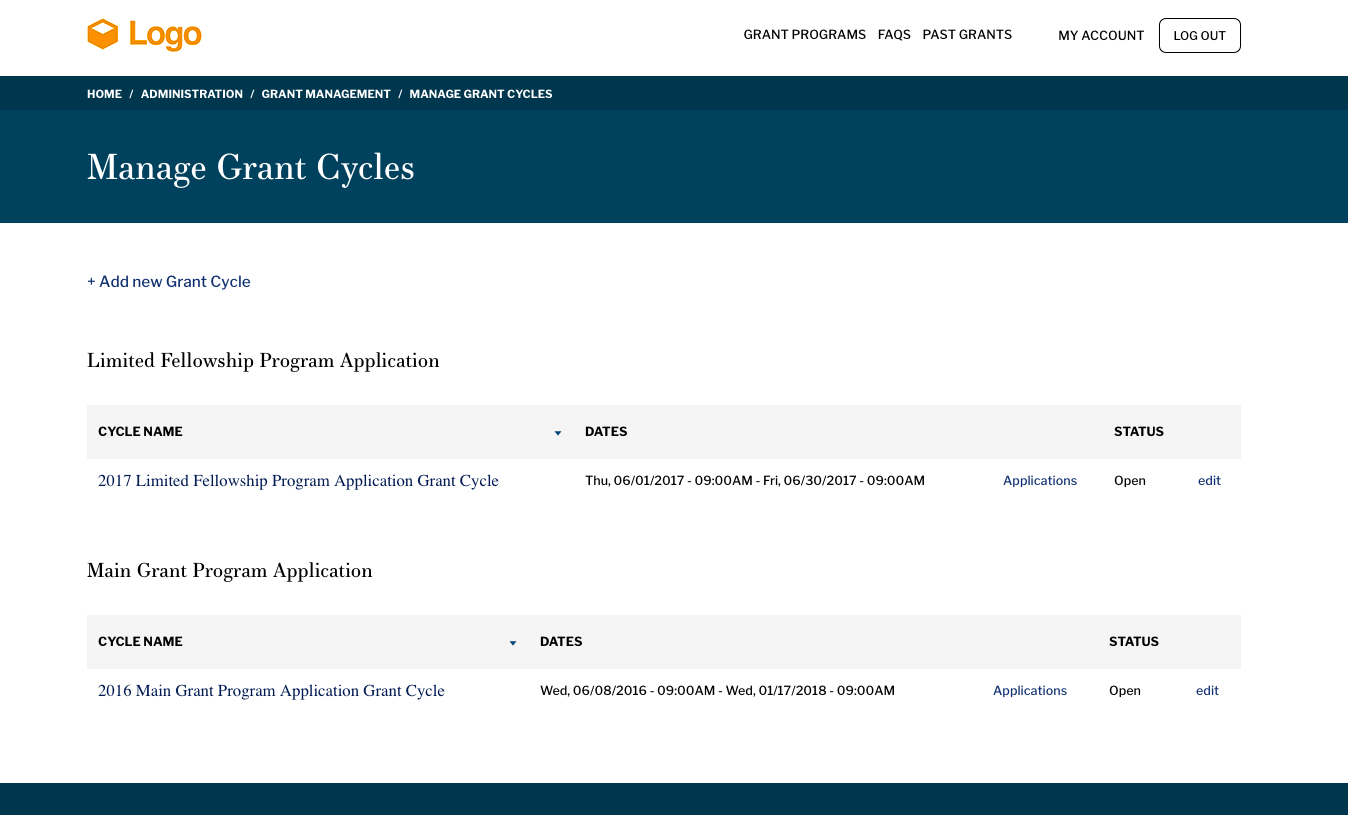Open 2016 Main Grant Program cycle

[271, 691]
